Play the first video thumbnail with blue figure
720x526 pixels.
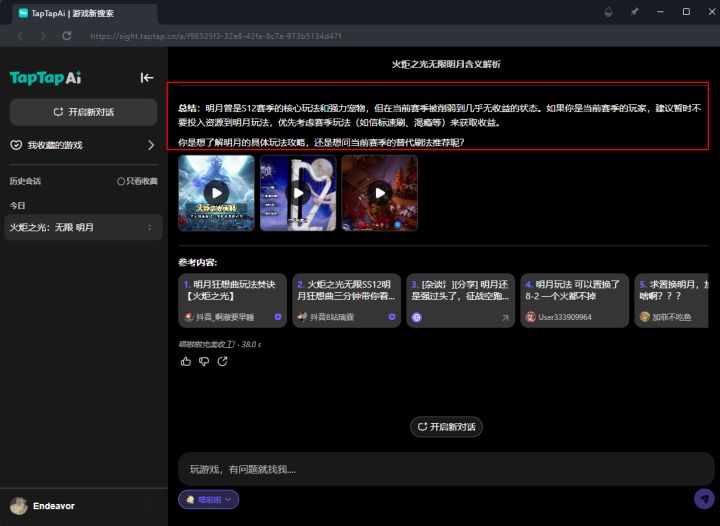pyautogui.click(x=216, y=193)
